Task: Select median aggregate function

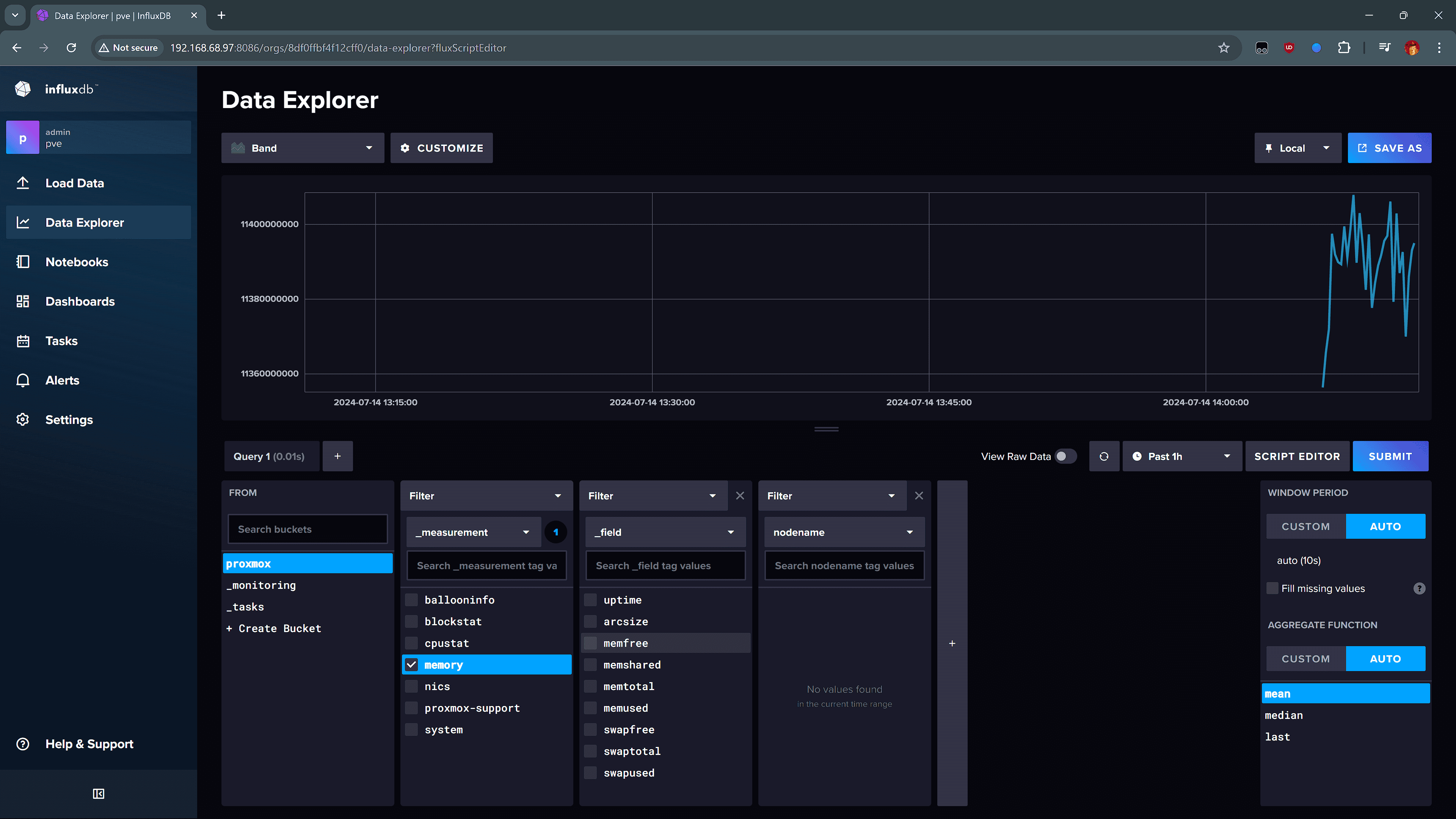Action: point(1283,715)
